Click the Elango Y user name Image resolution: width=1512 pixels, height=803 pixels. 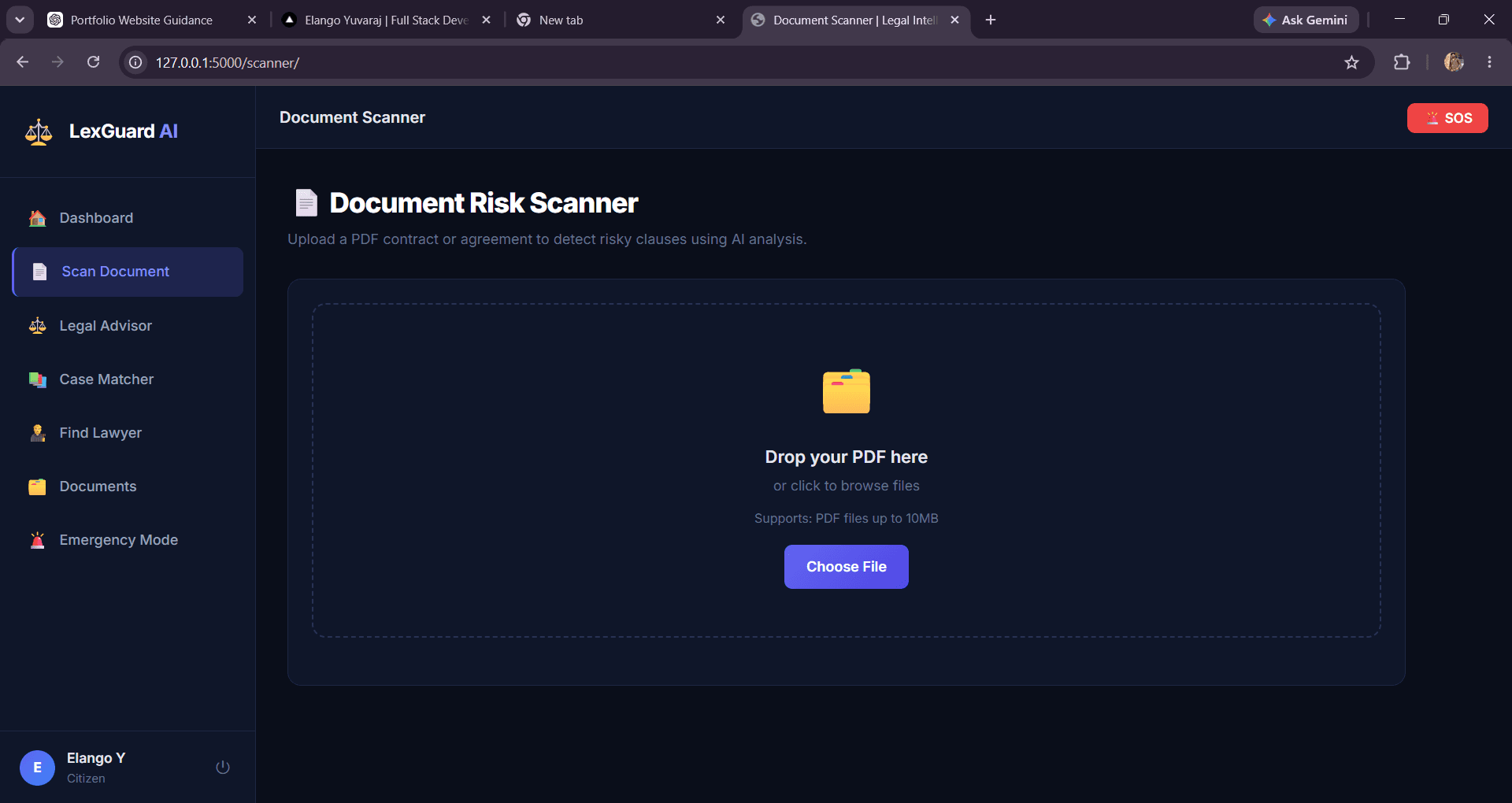[x=96, y=758]
